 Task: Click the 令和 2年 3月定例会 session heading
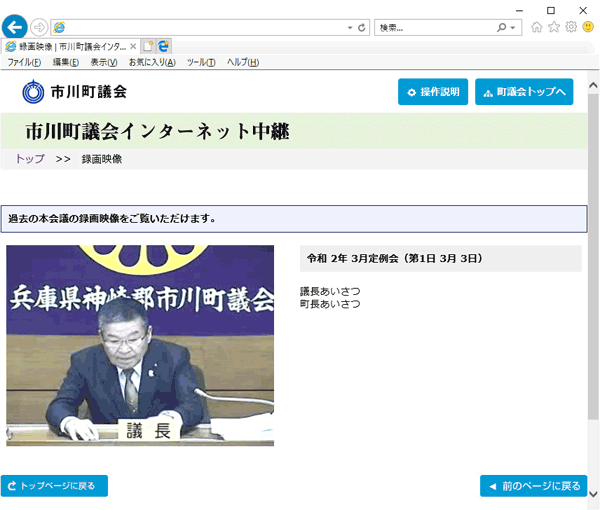pyautogui.click(x=395, y=259)
